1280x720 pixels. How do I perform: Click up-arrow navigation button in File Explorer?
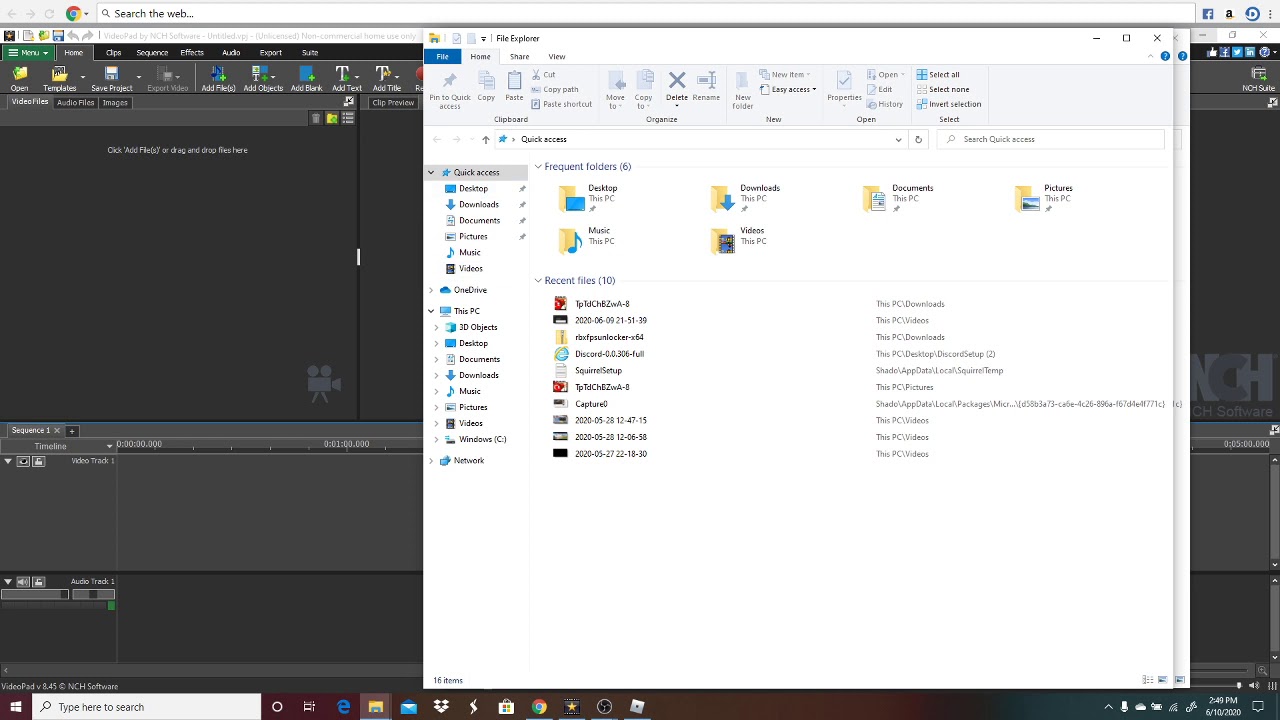[x=485, y=139]
